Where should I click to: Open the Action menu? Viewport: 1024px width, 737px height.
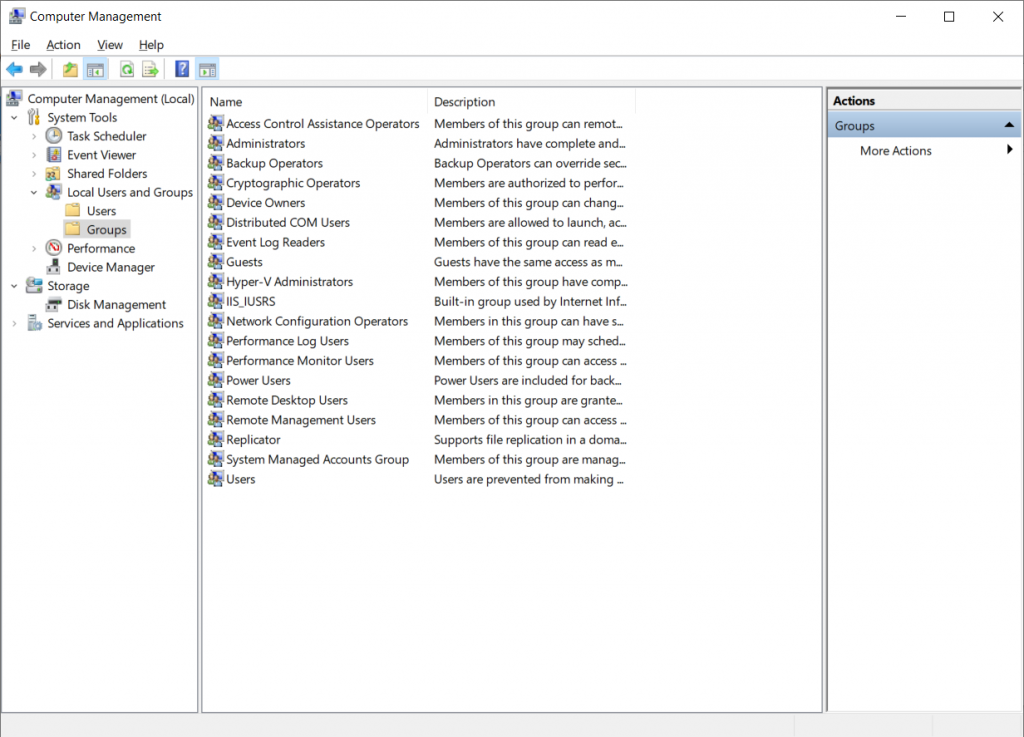point(63,44)
